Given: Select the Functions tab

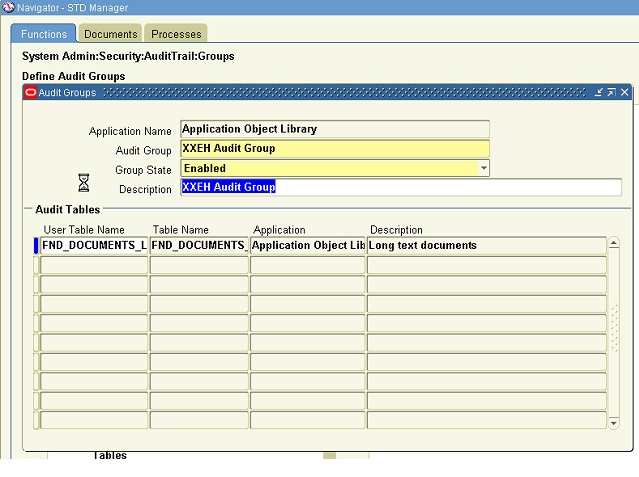Looking at the screenshot, I should (43, 34).
